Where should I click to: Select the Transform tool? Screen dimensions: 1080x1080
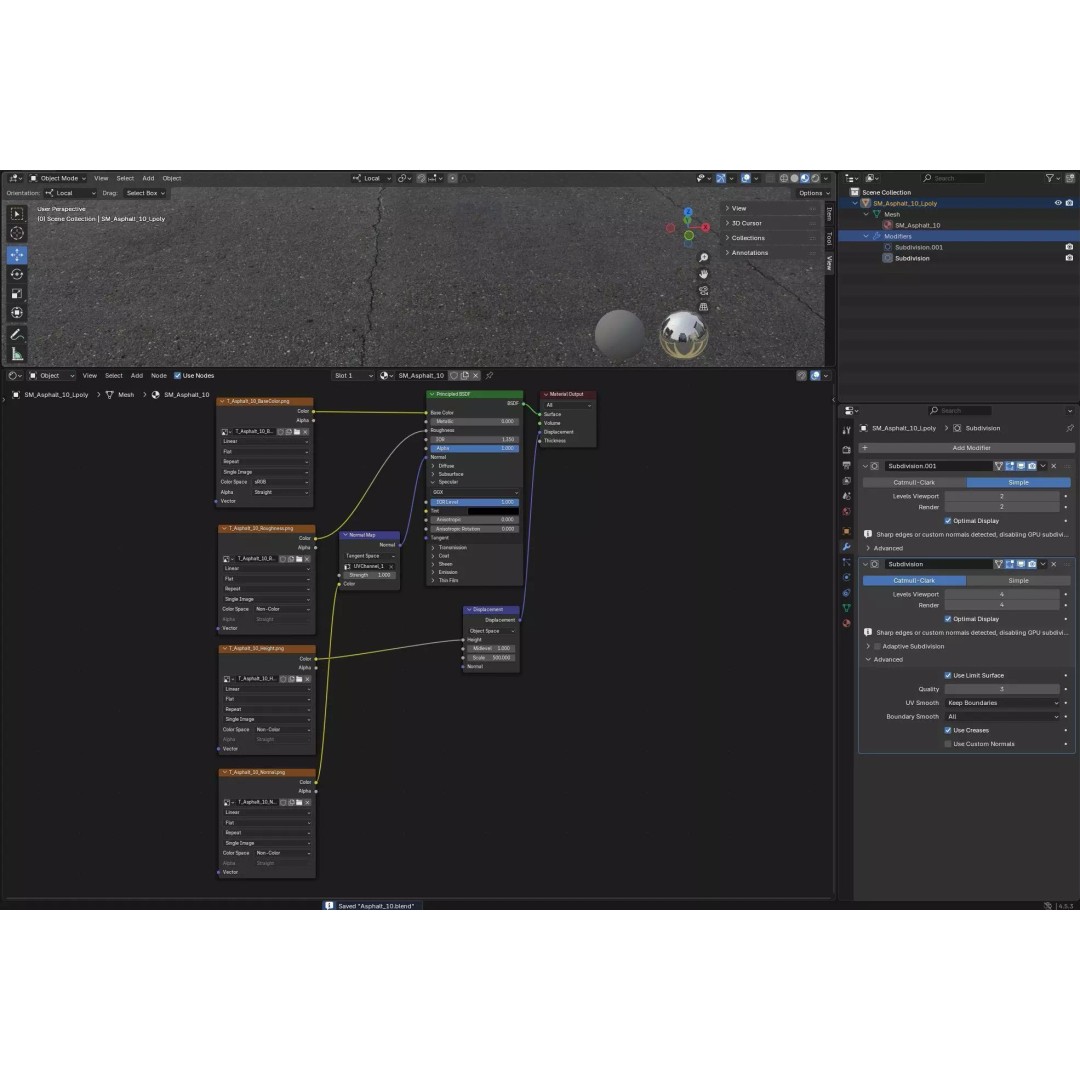[17, 313]
